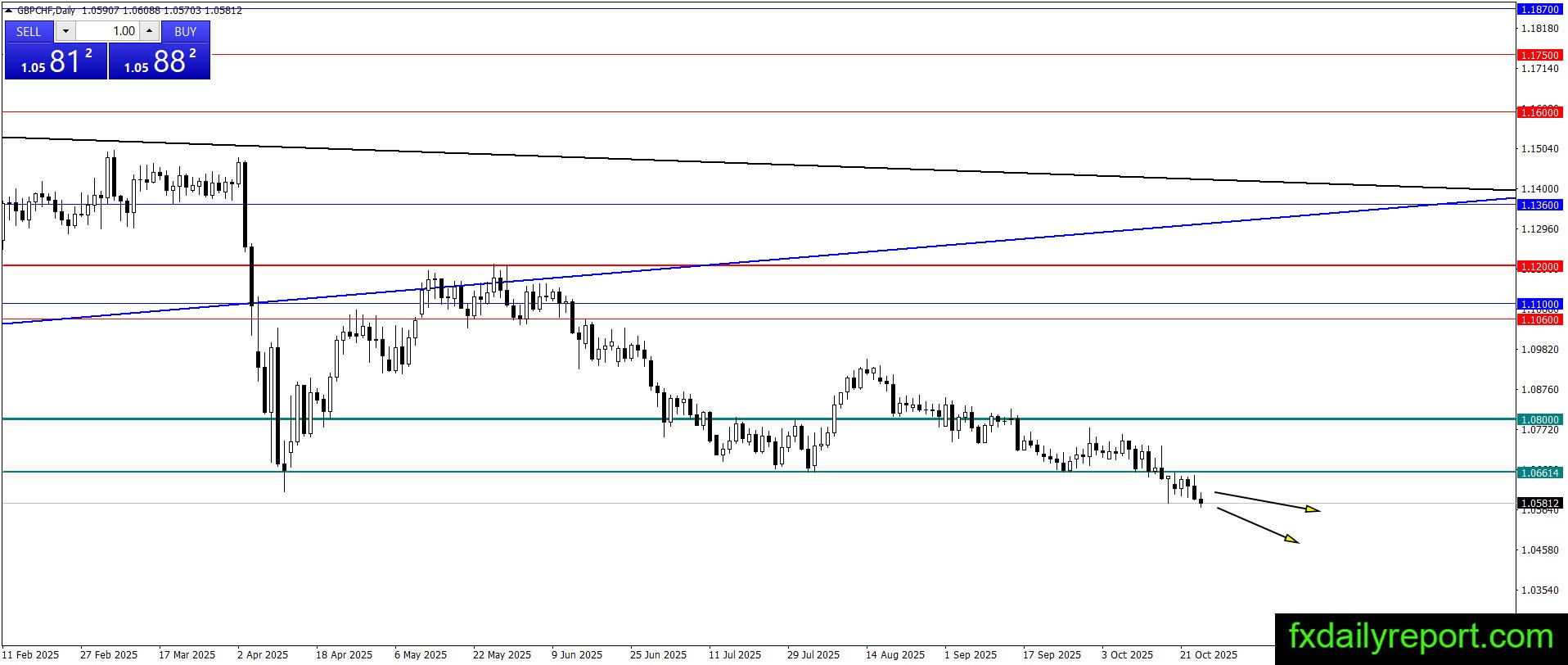Select the red 1.16000 price label
The height and width of the screenshot is (665, 1568).
tap(1539, 112)
